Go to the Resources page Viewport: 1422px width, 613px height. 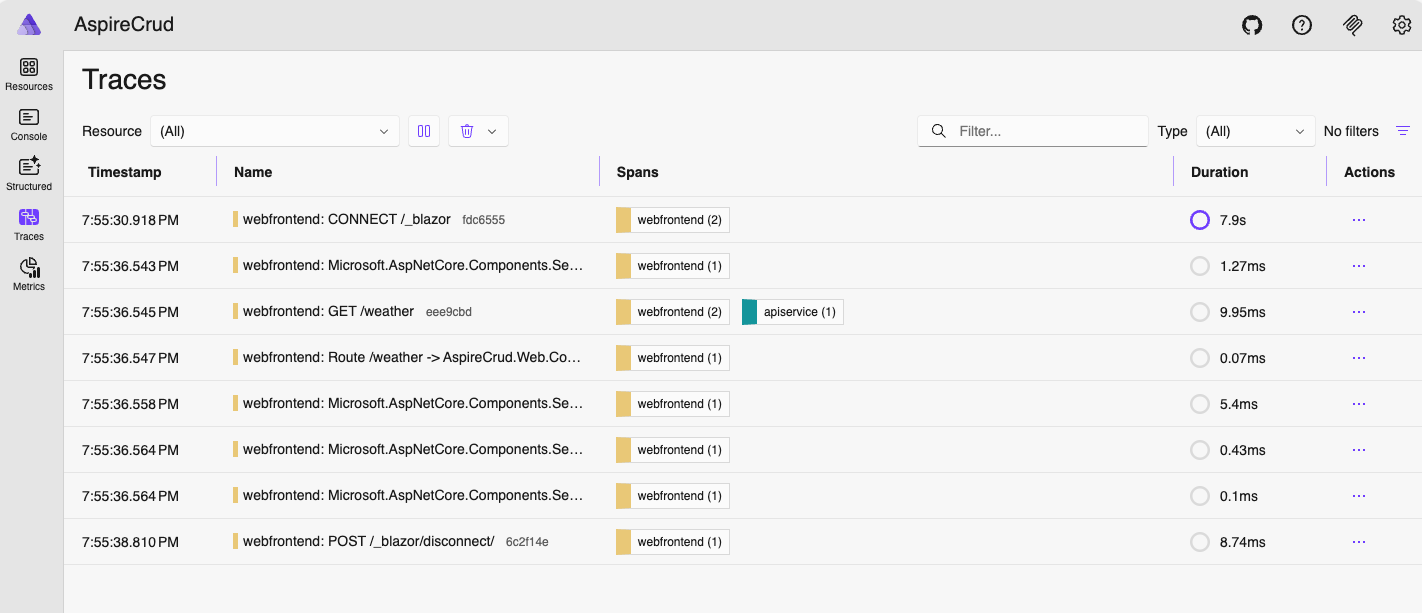pos(29,74)
